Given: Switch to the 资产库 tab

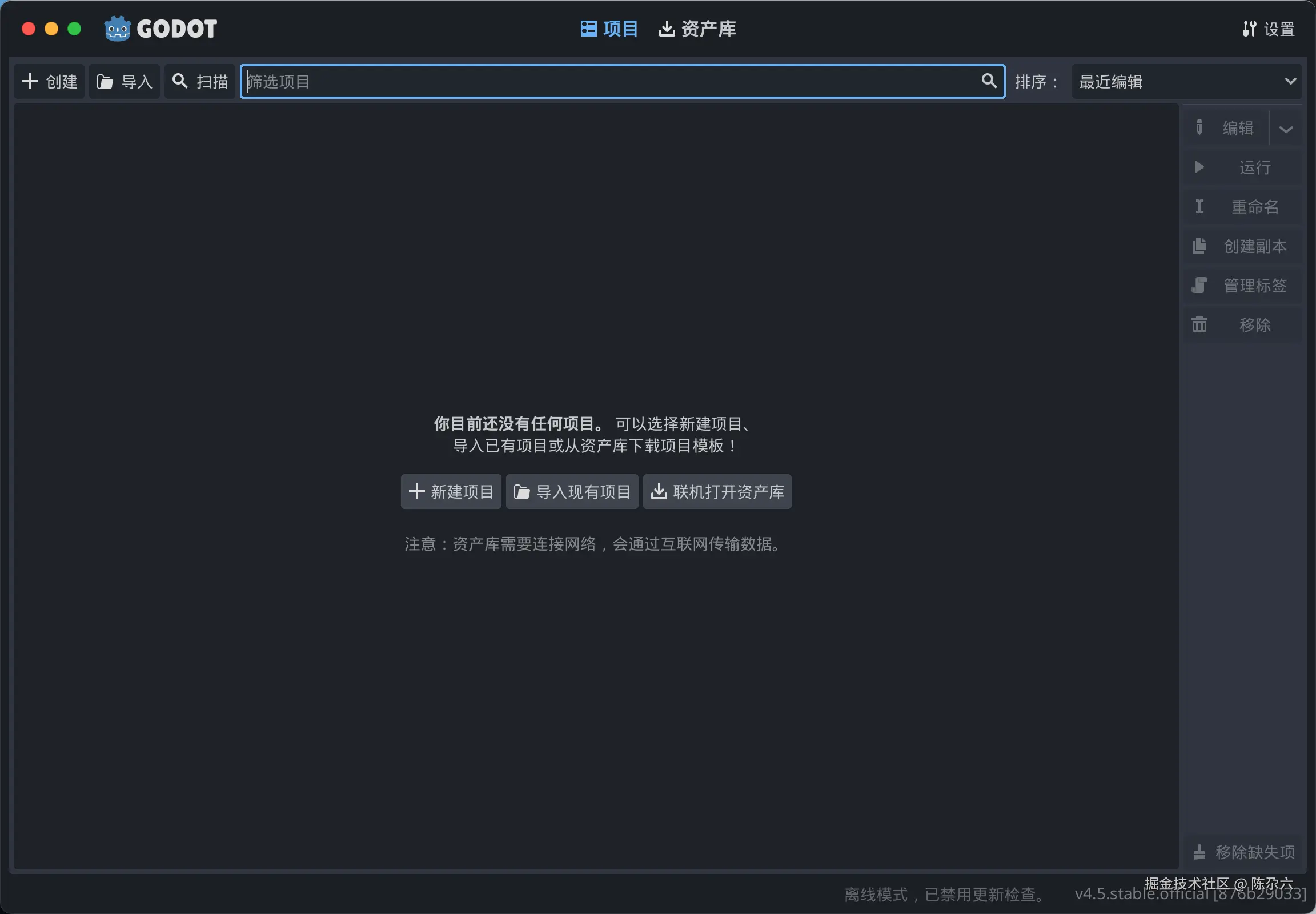Looking at the screenshot, I should [x=697, y=28].
